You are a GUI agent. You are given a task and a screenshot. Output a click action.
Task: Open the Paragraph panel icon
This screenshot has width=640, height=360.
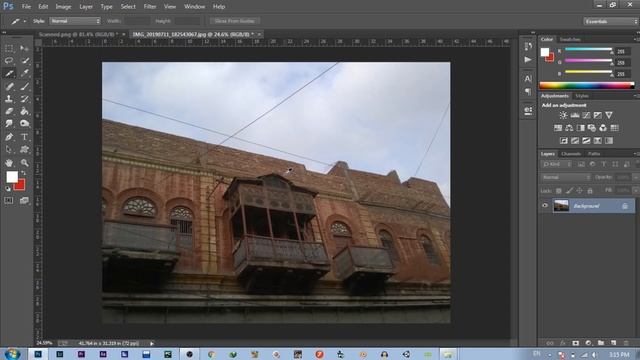coord(528,91)
